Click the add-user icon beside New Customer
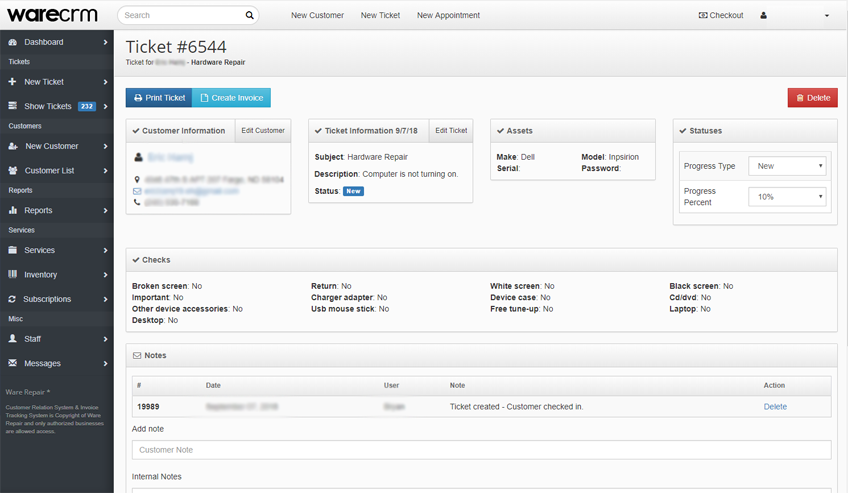 (x=13, y=146)
